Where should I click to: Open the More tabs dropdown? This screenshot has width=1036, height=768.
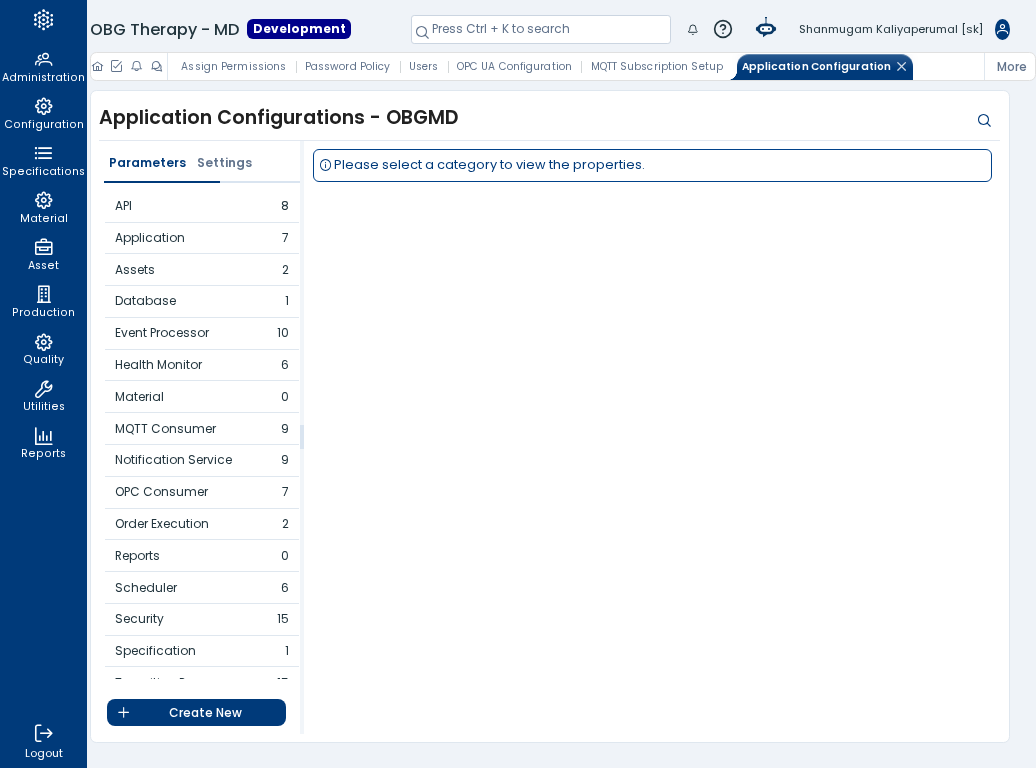click(x=1011, y=67)
